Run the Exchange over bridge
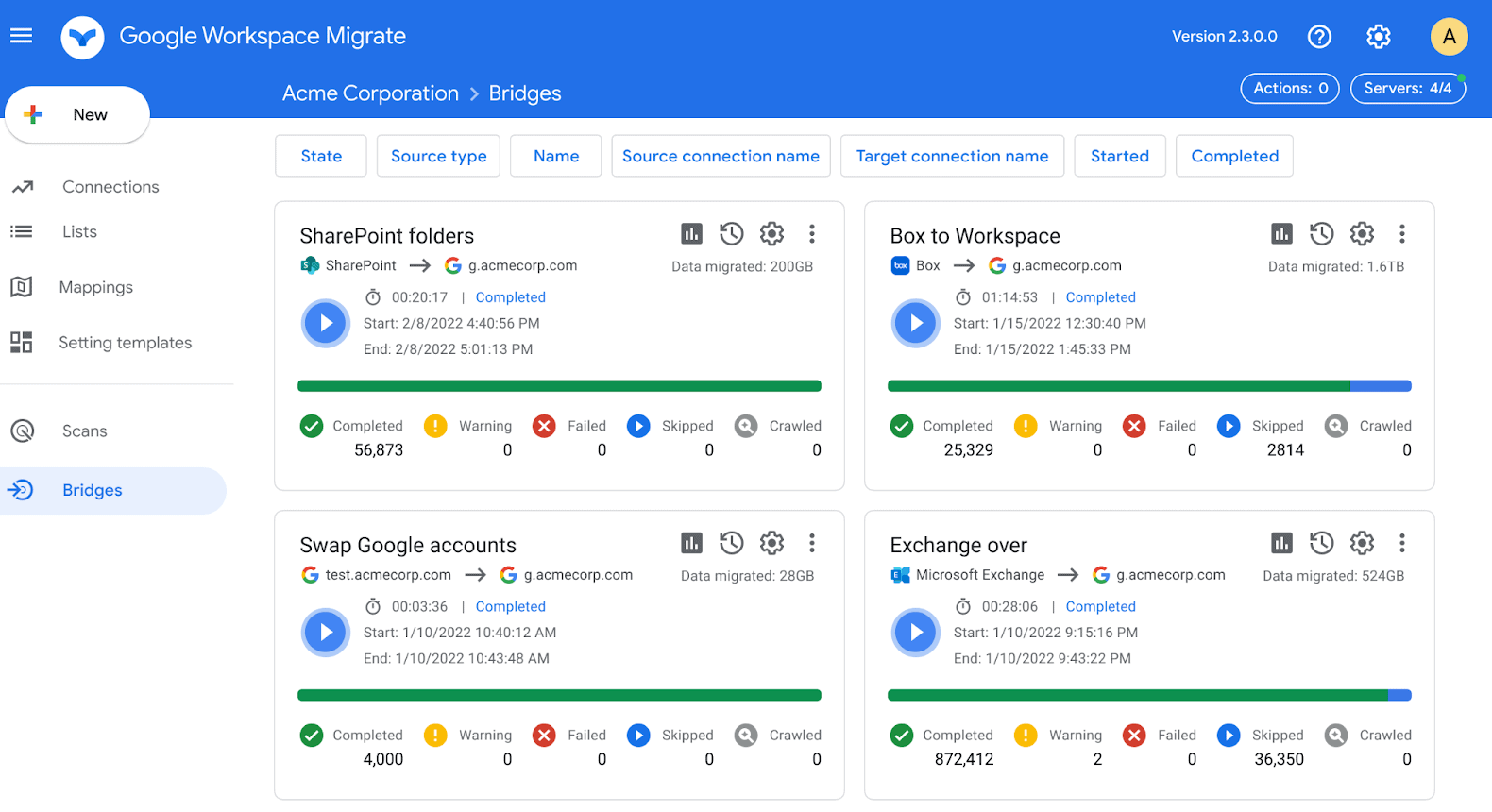This screenshot has width=1492, height=812. click(916, 633)
